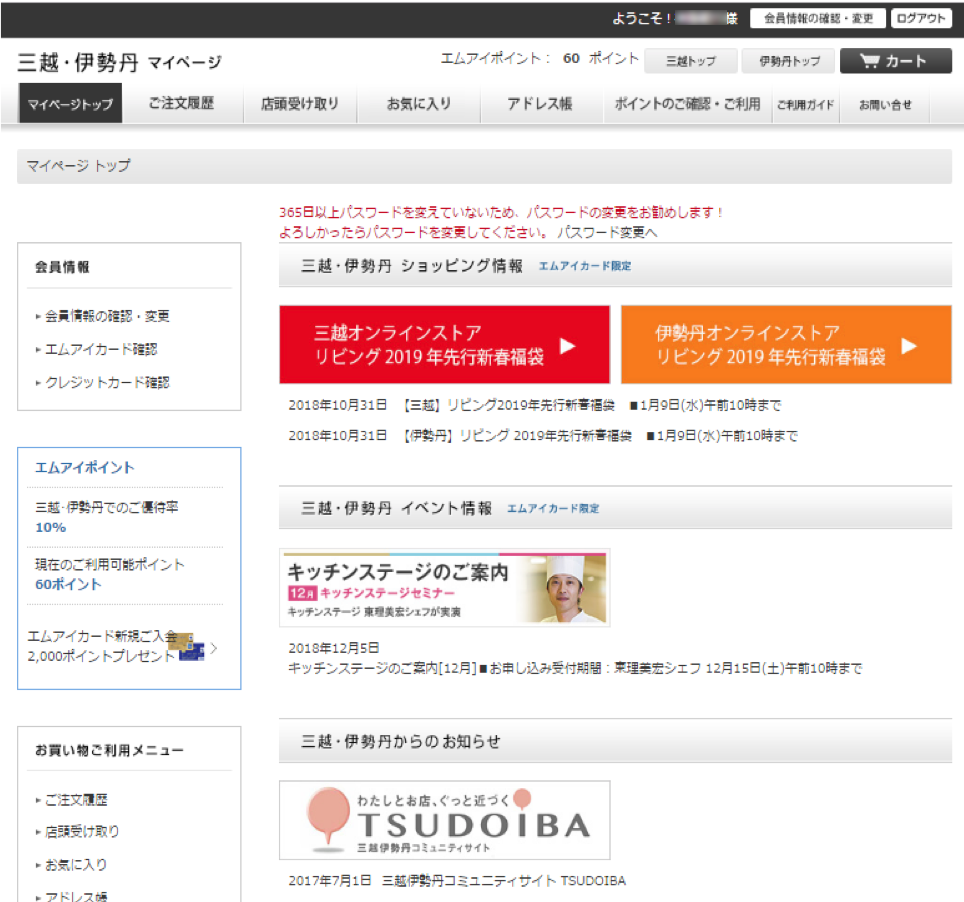Open キッチンステージのご案内[12月] text link
This screenshot has height=902, width=964.
[x=575, y=668]
